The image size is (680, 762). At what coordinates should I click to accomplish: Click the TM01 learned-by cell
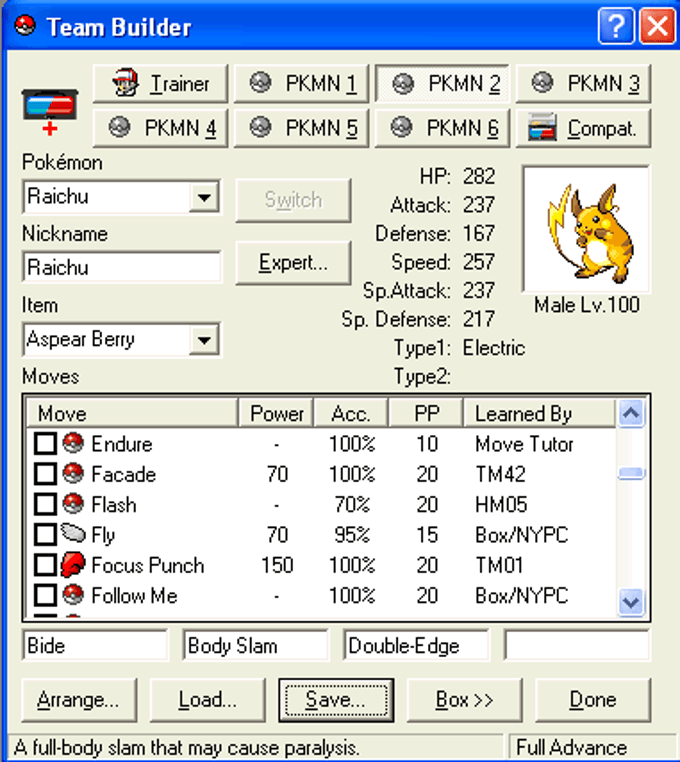pyautogui.click(x=499, y=565)
